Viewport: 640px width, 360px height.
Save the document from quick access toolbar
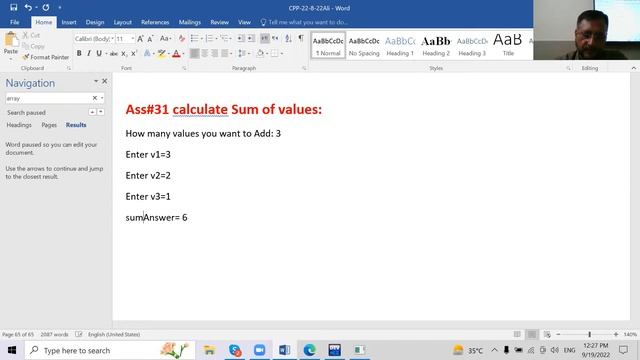(13, 7)
